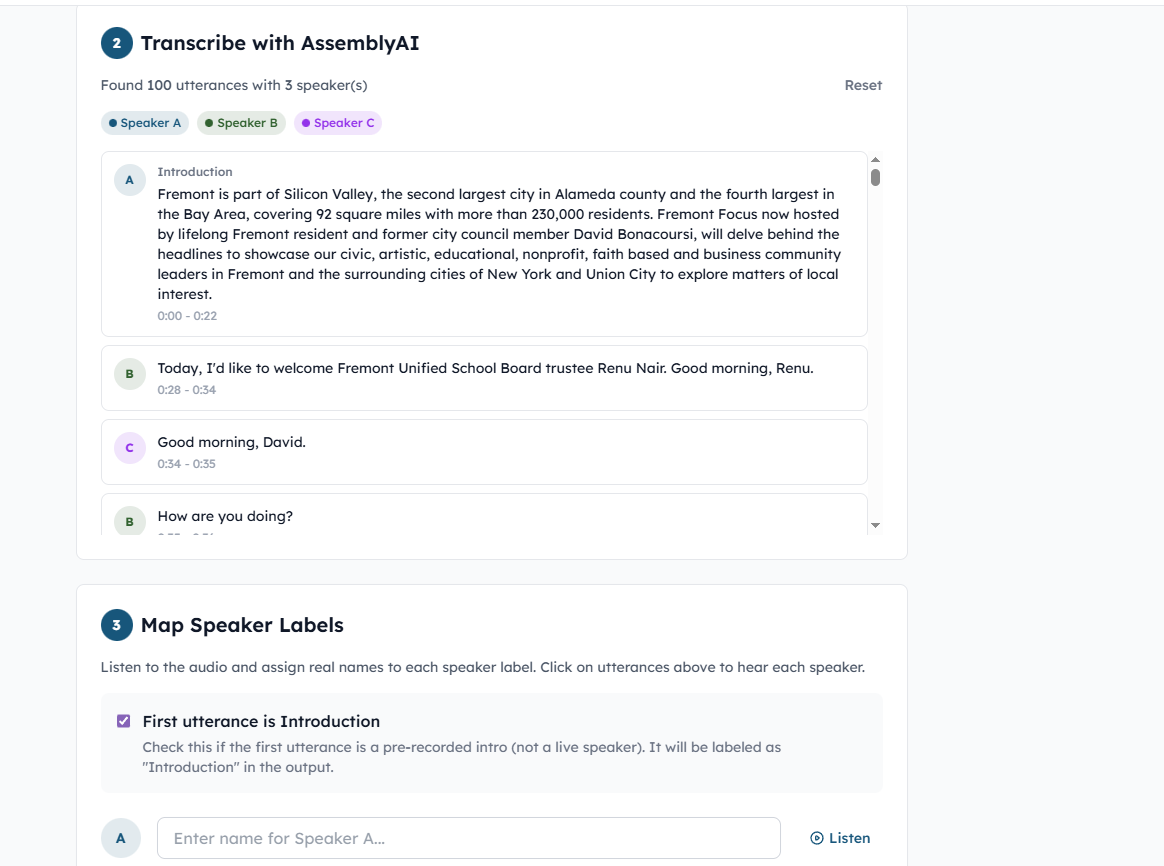This screenshot has width=1164, height=866.
Task: Click the B avatar beside the welcome utterance
Action: tap(129, 375)
